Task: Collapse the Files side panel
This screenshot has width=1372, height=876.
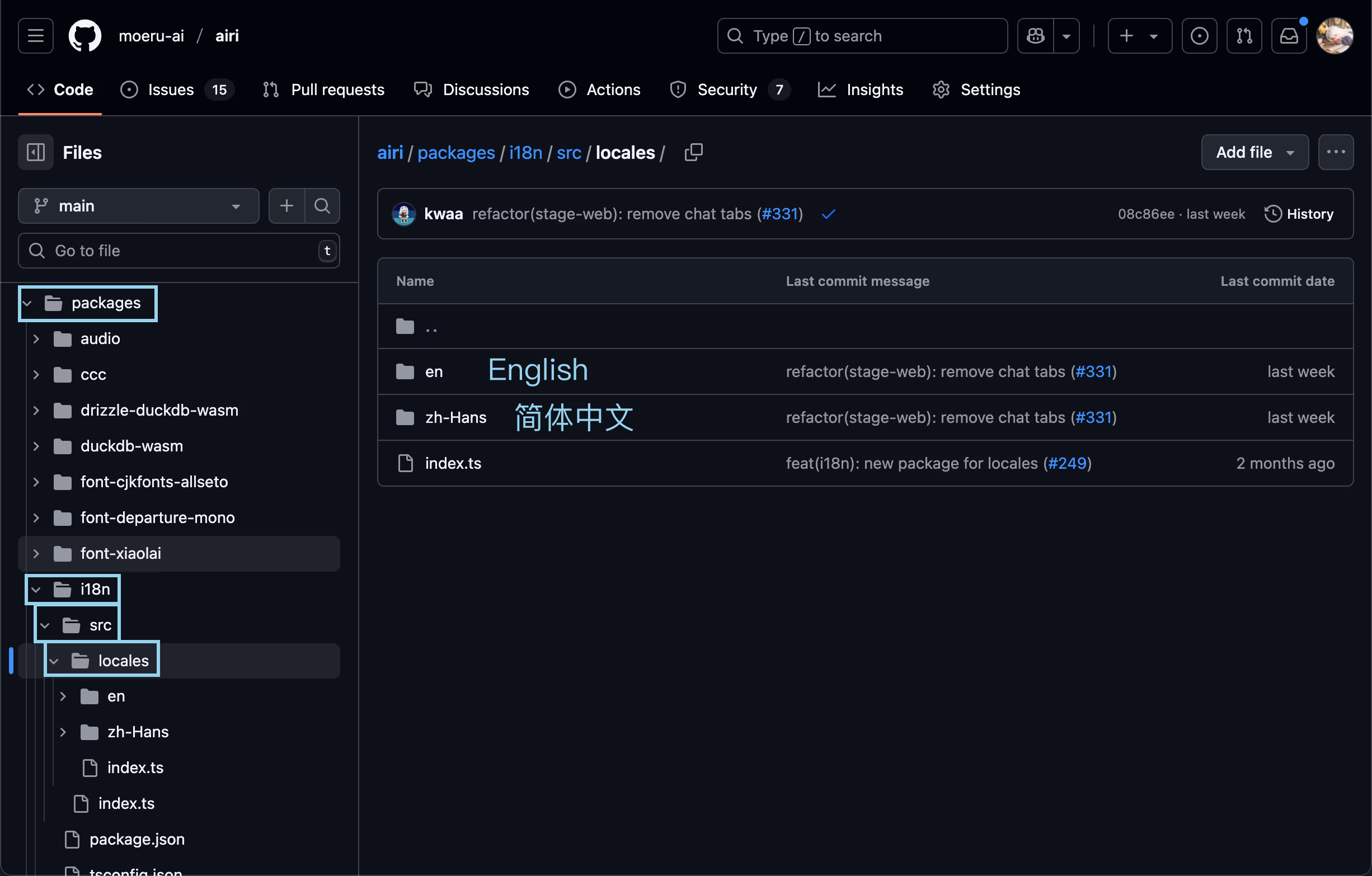Action: coord(35,152)
